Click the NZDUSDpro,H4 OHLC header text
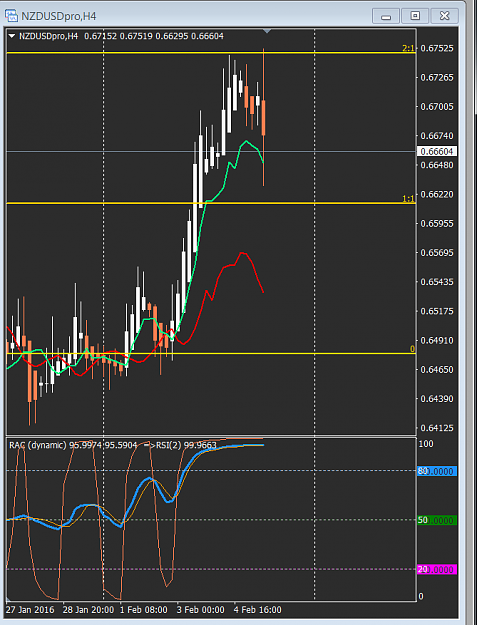The image size is (477, 625). click(x=122, y=36)
